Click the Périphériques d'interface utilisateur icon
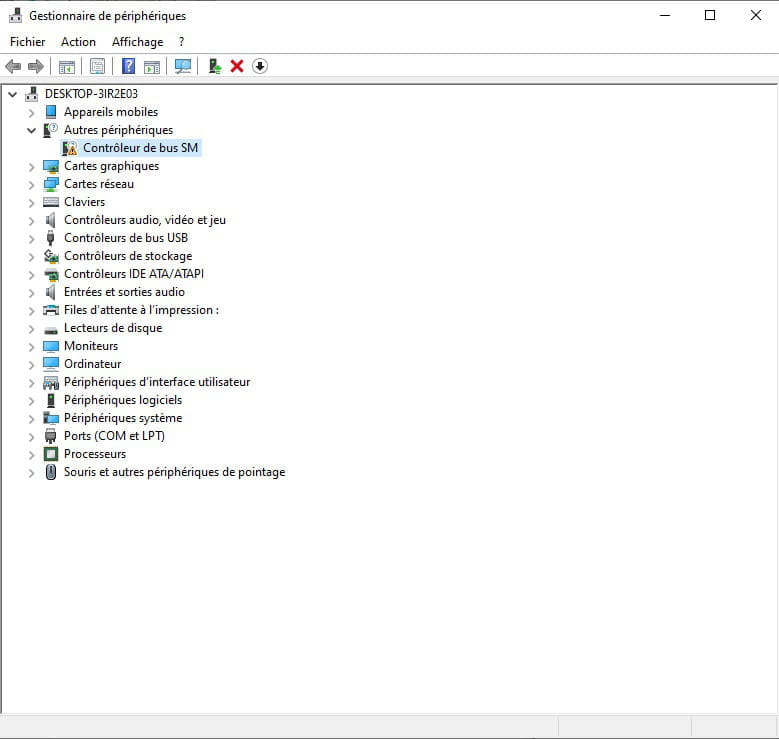Viewport: 779px width, 739px height. 51,382
